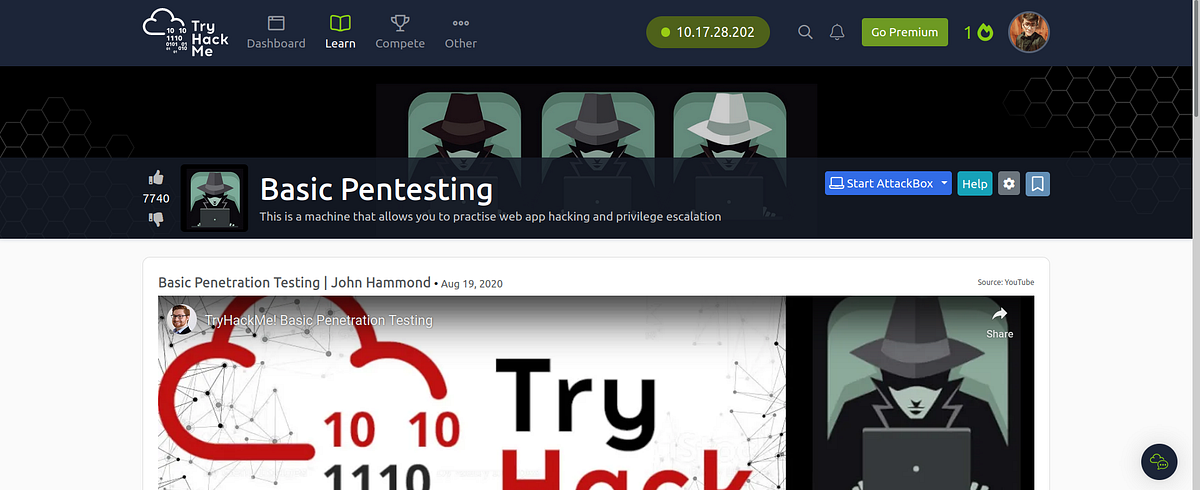Bookmark this room
The width and height of the screenshot is (1200, 490).
coord(1038,183)
